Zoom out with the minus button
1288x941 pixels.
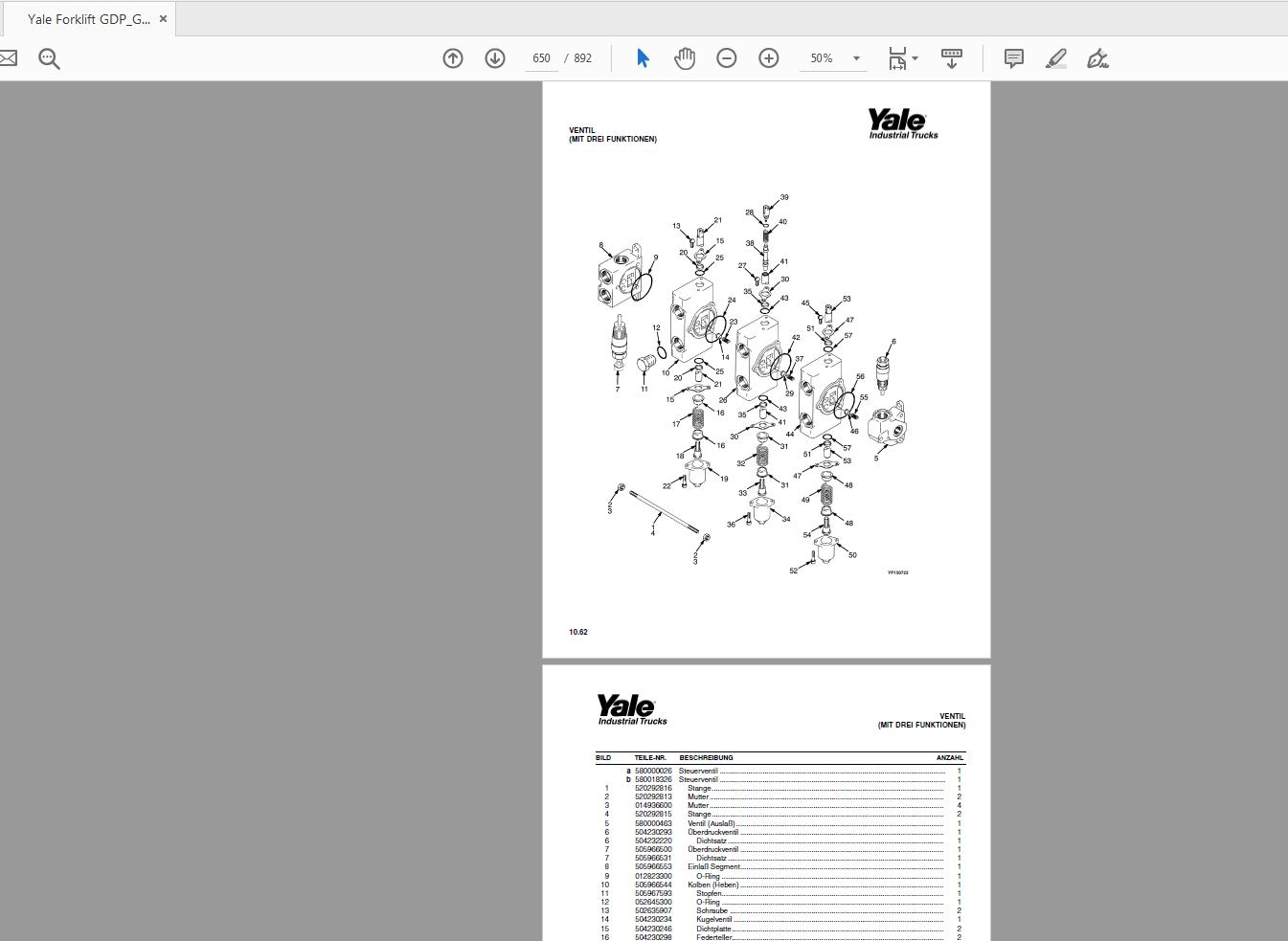point(727,58)
